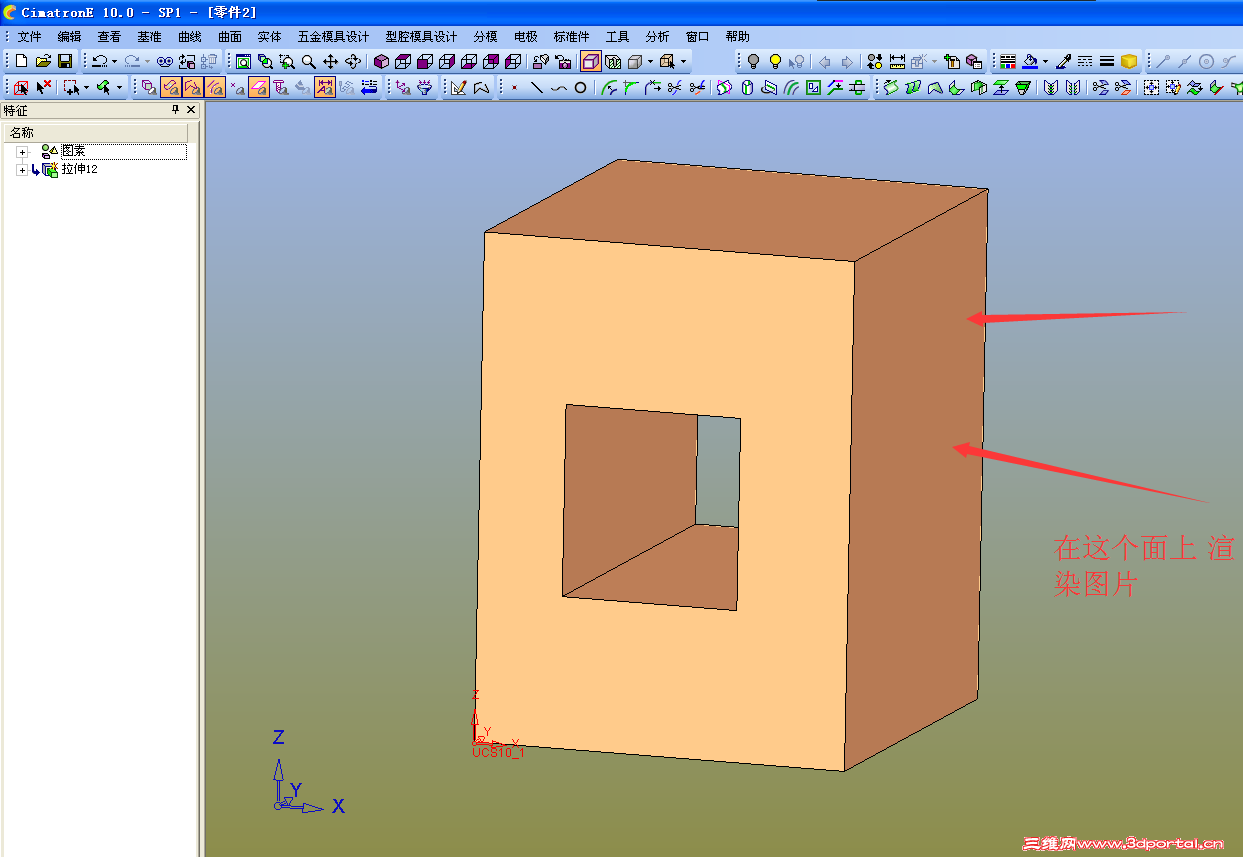
Task: Expand the 图素 tree node
Action: click(x=22, y=151)
